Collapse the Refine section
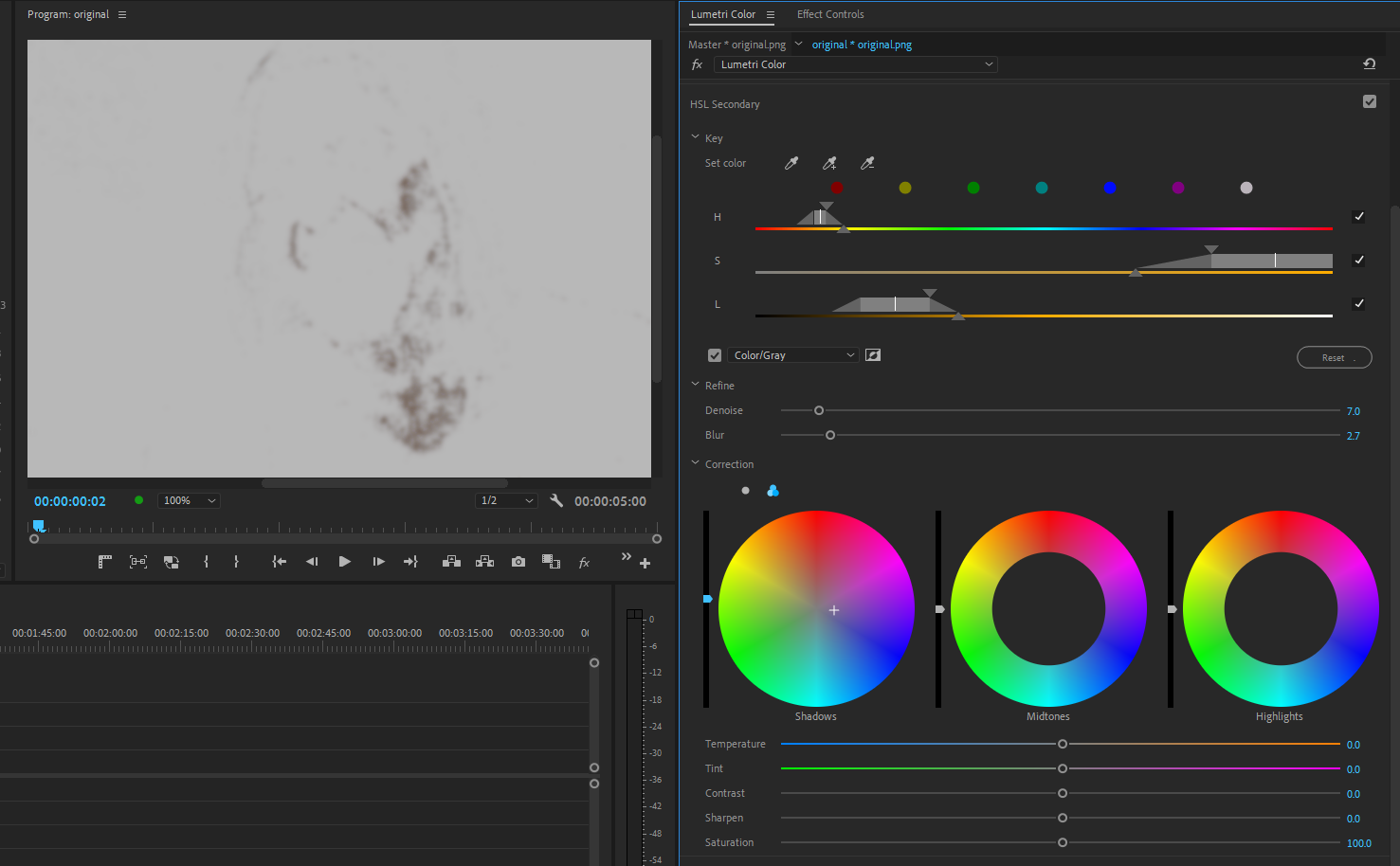1400x866 pixels. [x=695, y=385]
